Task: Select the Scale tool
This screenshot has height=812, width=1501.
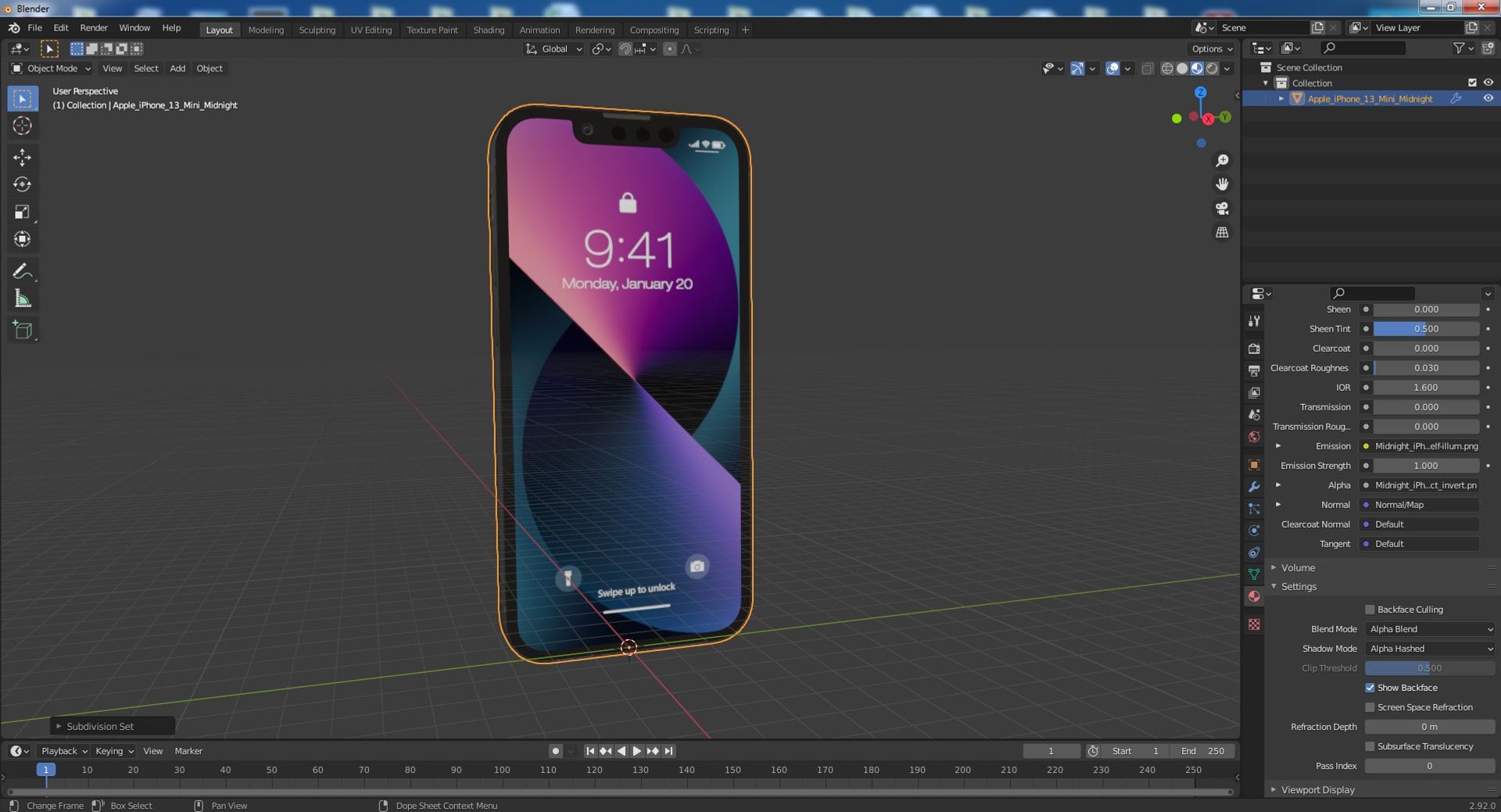Action: point(22,212)
